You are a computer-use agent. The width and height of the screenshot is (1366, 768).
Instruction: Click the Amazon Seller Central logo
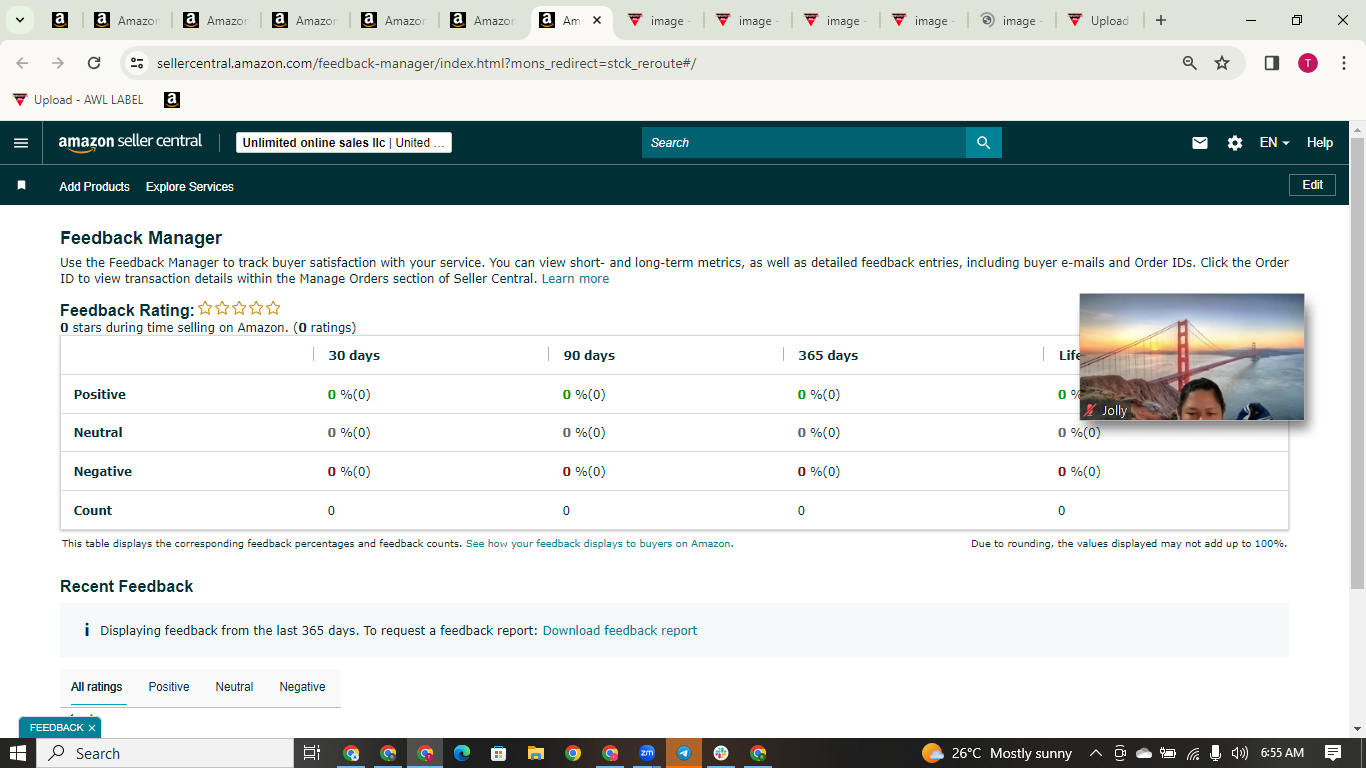[x=130, y=142]
